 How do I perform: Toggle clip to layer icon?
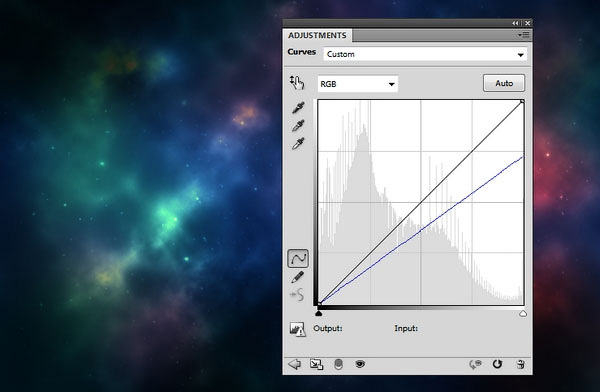(338, 364)
